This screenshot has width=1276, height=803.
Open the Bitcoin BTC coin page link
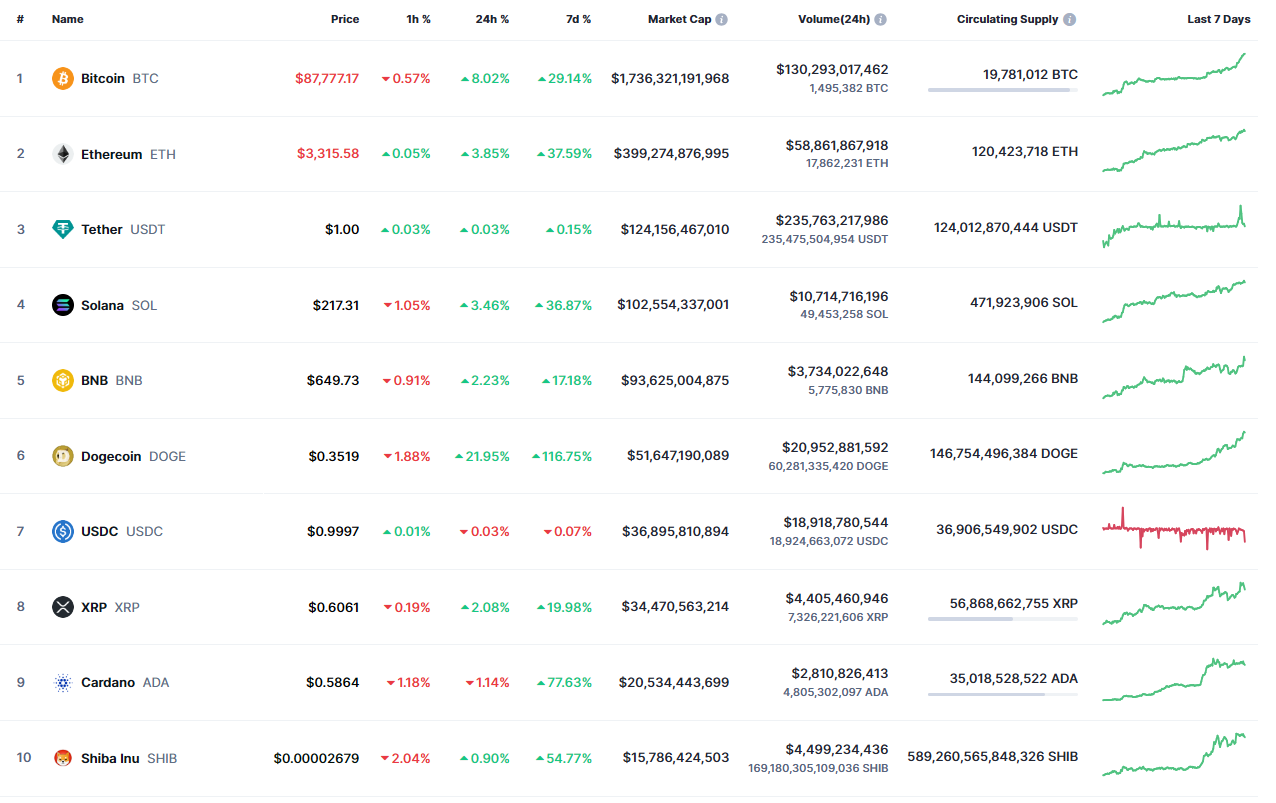point(105,78)
